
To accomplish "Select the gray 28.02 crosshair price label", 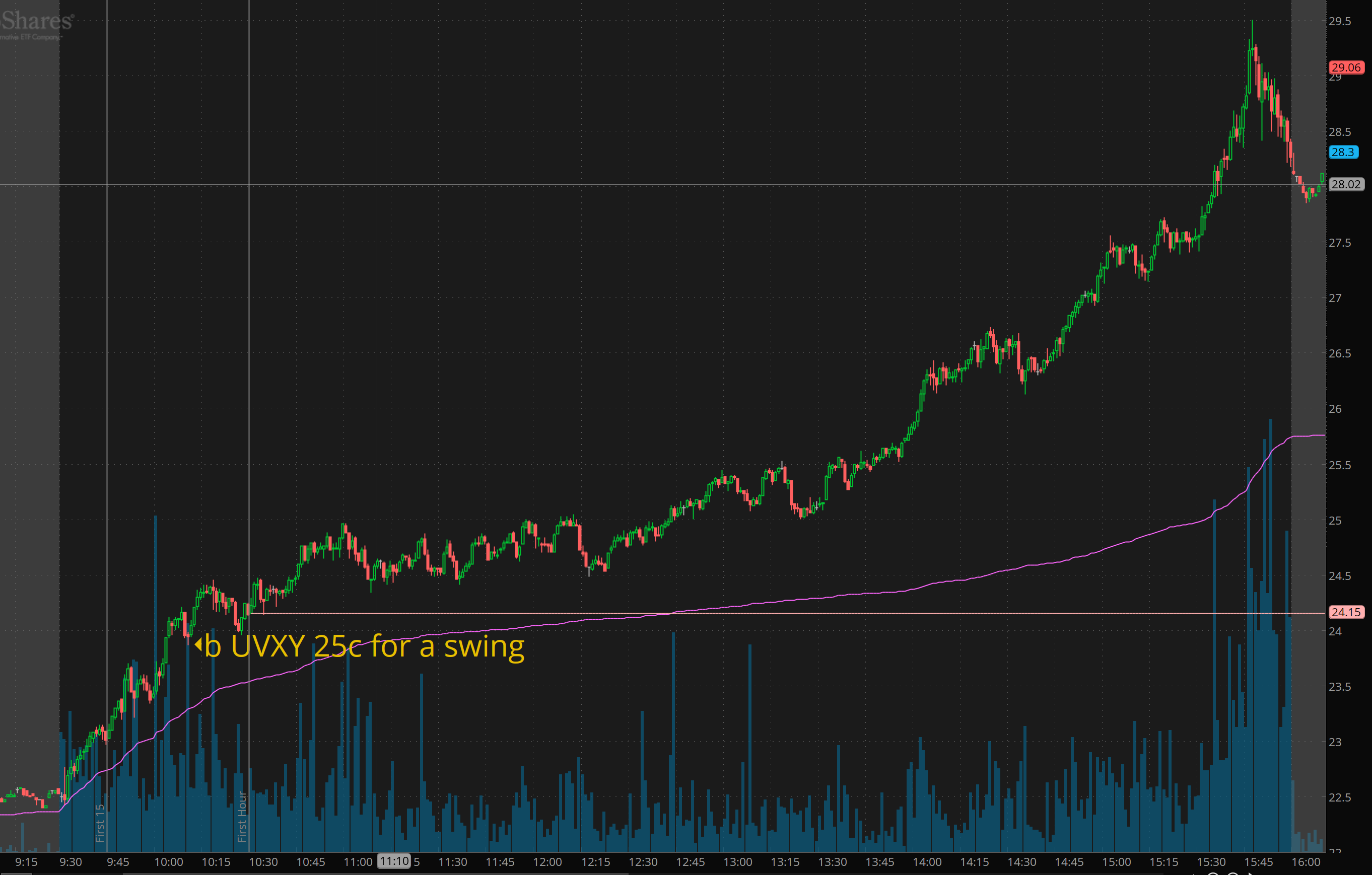I will coord(1346,185).
